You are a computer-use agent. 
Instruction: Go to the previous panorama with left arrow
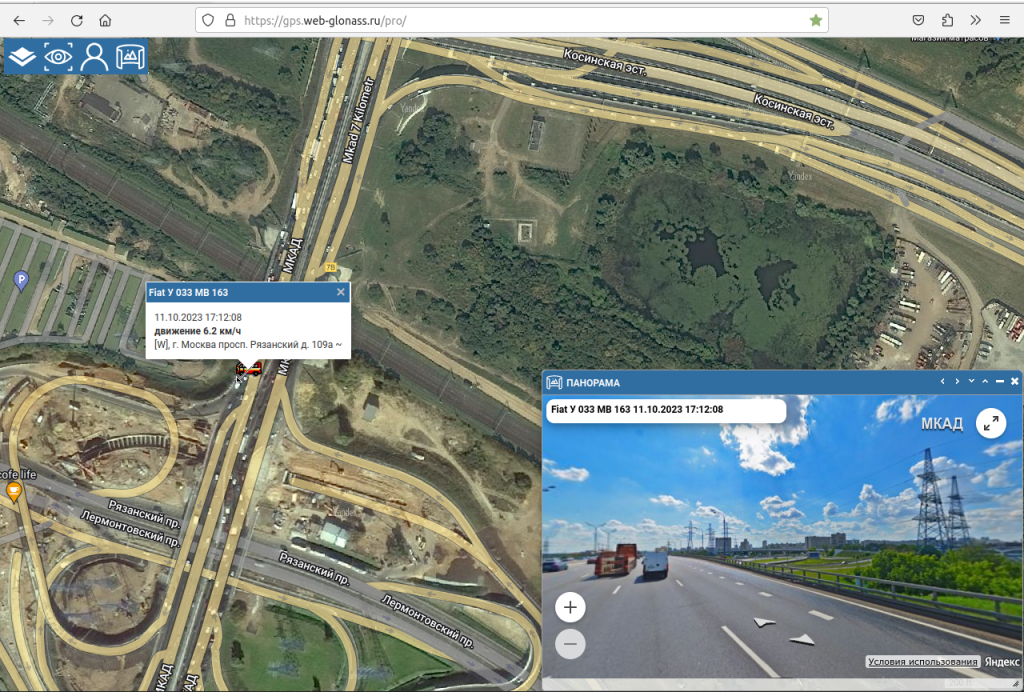pyautogui.click(x=942, y=381)
